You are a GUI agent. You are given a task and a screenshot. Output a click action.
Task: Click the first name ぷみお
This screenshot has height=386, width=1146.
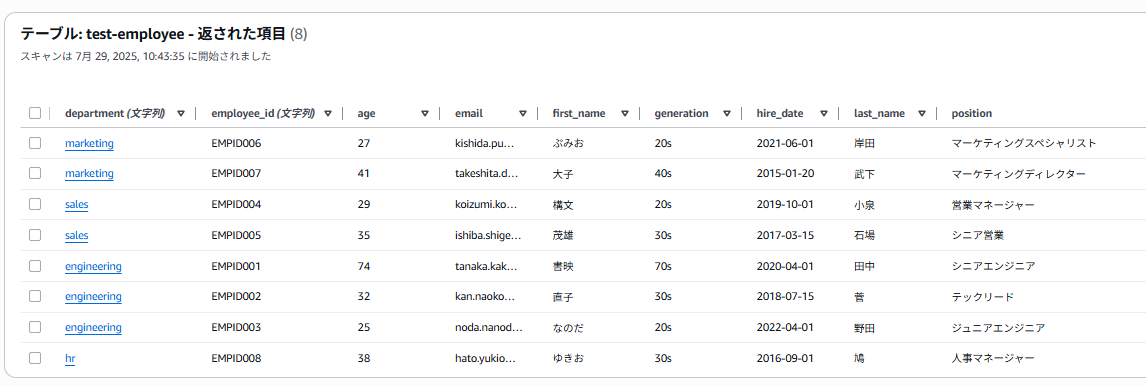click(568, 143)
